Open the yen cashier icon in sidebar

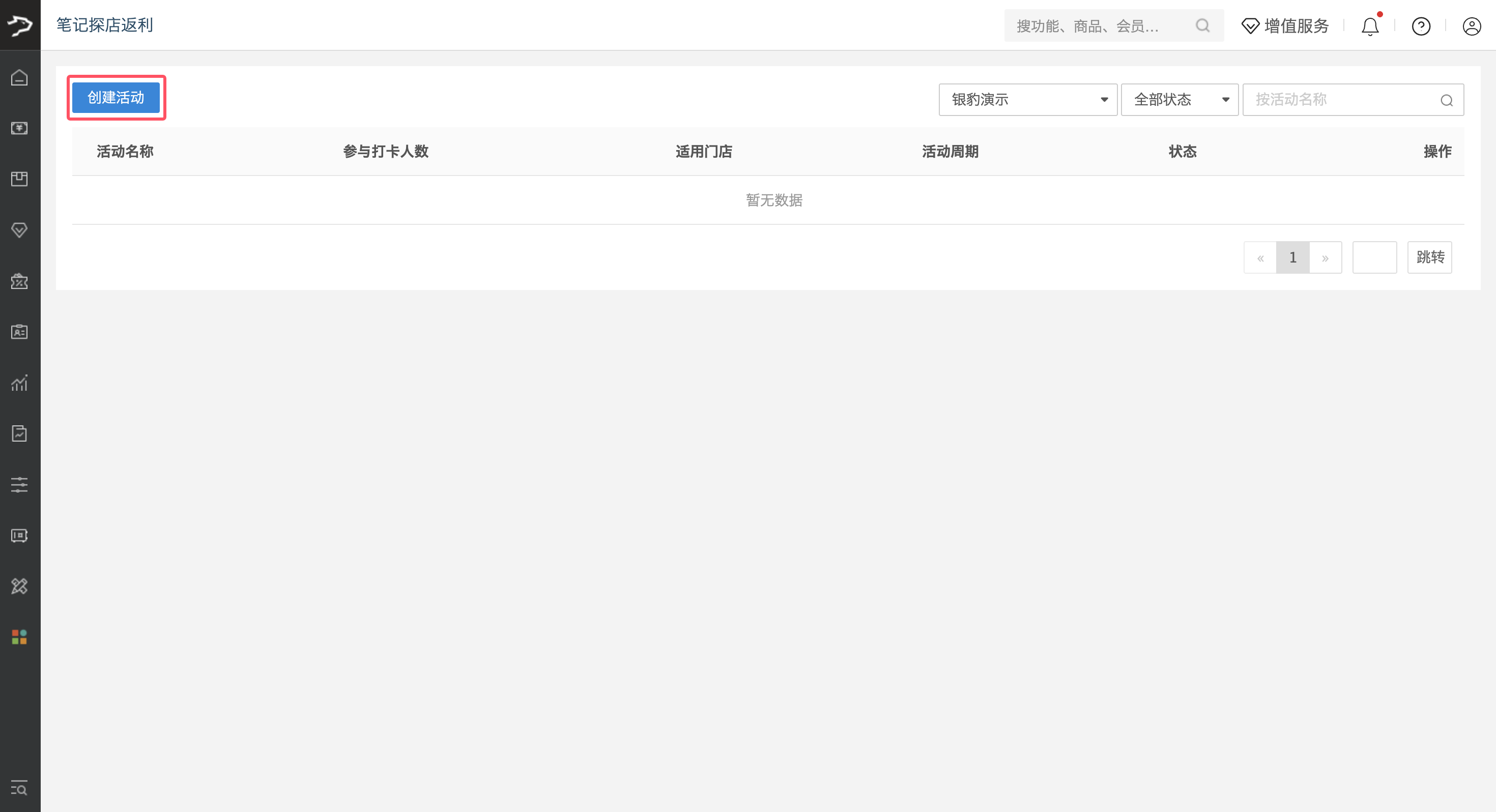click(x=19, y=128)
